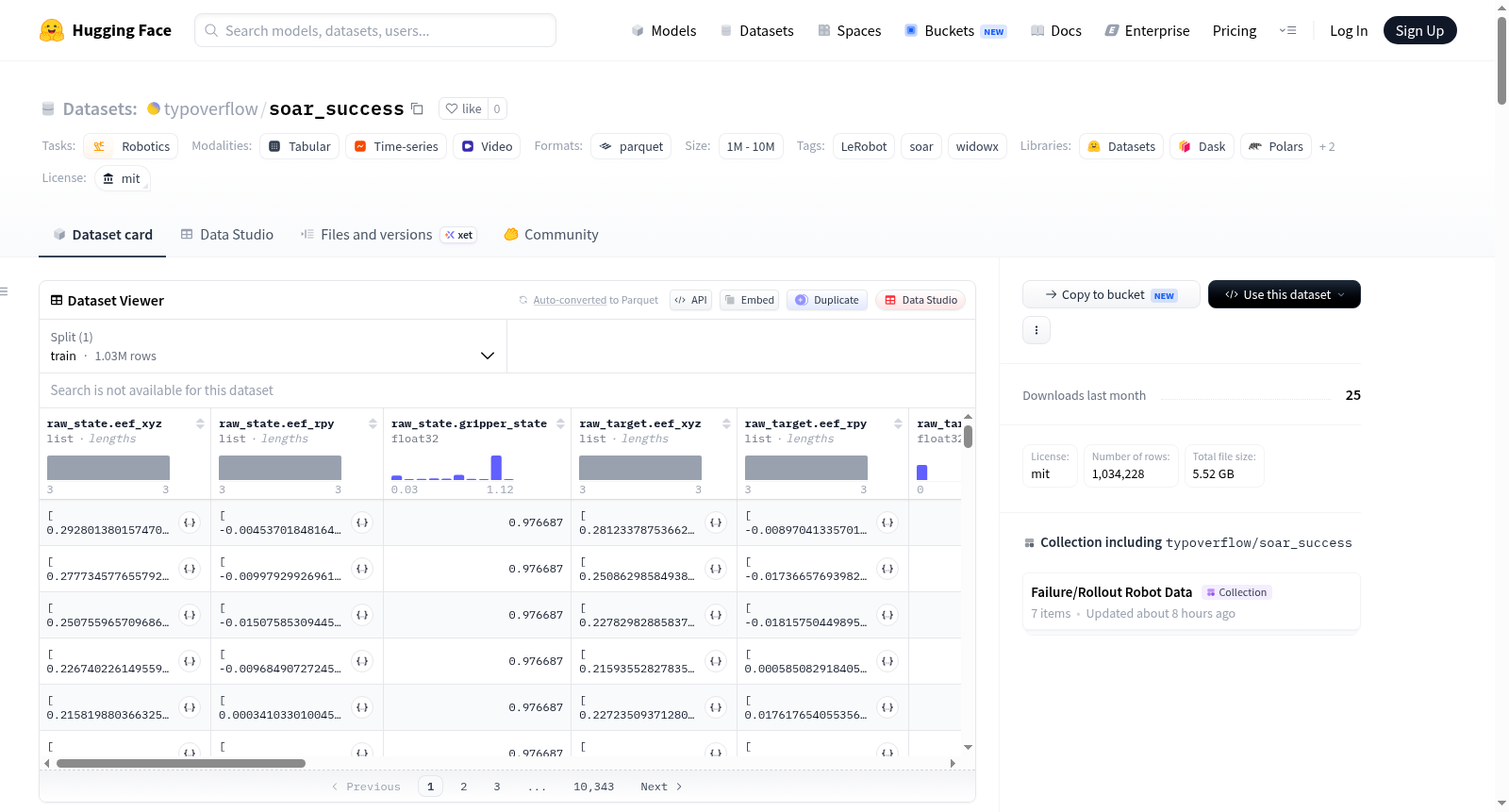Click the API button

tap(690, 300)
